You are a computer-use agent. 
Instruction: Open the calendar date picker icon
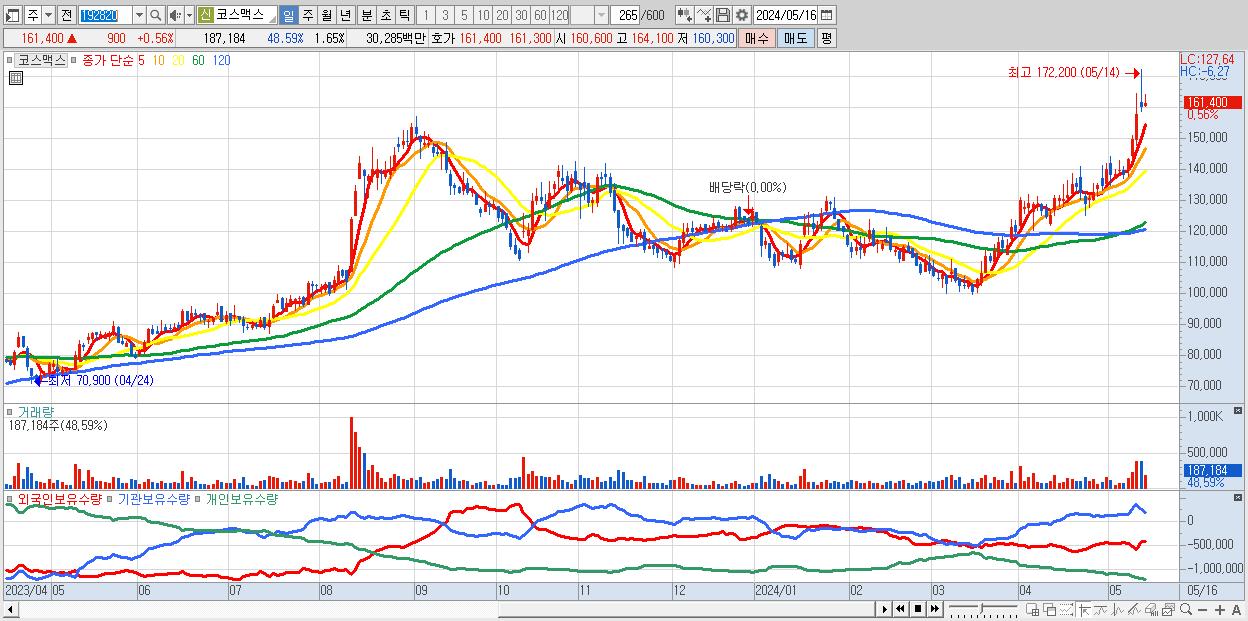point(827,16)
